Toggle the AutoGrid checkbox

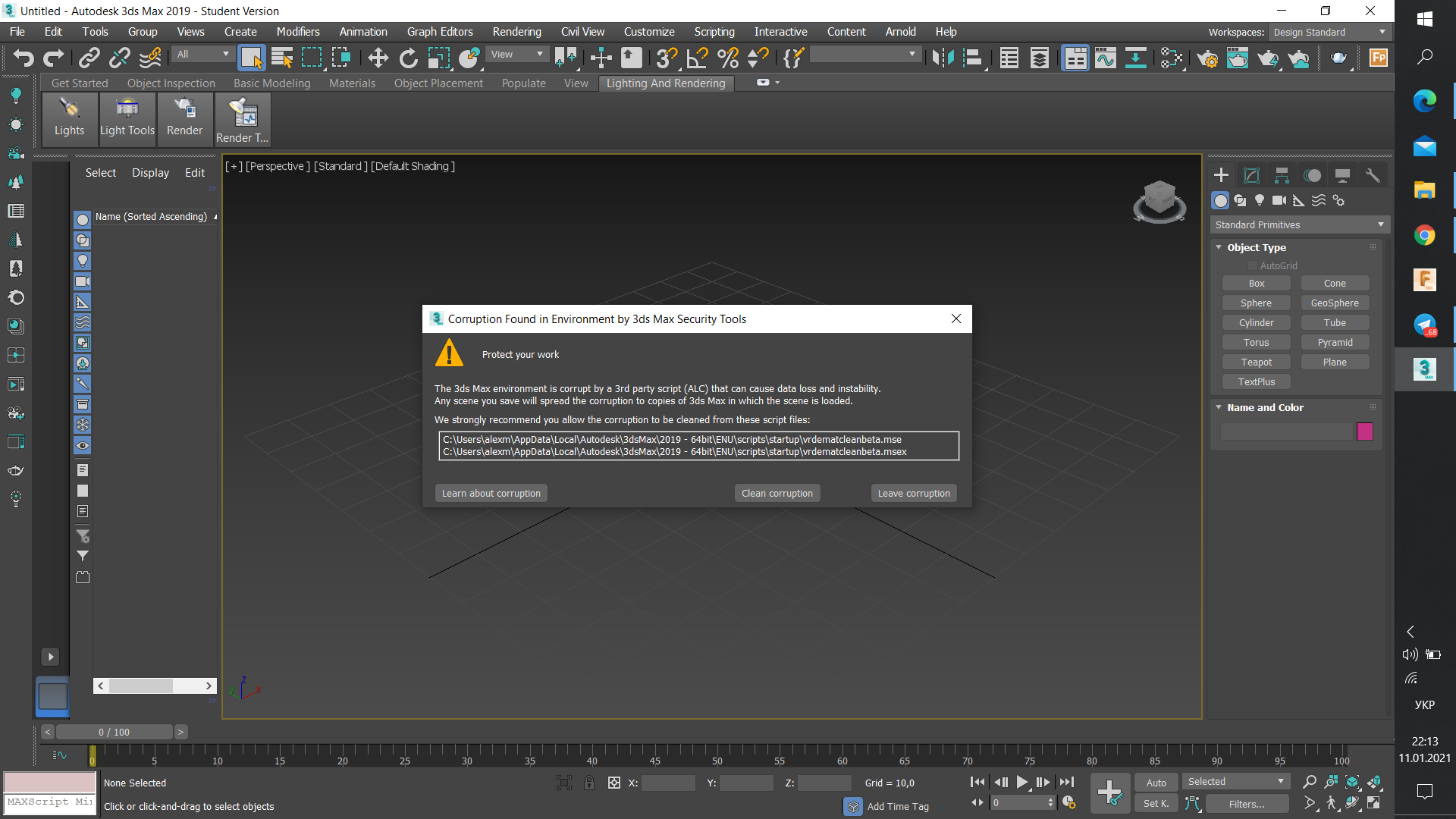(x=1253, y=266)
